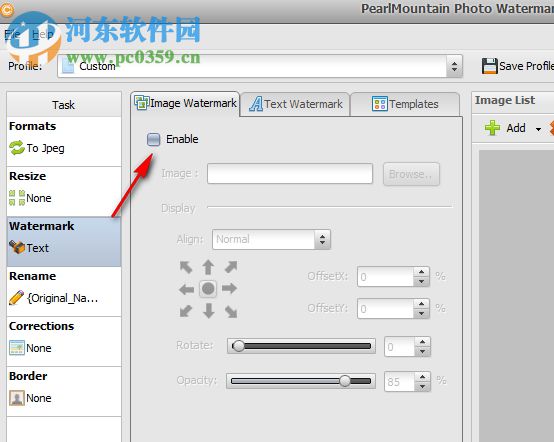This screenshot has width=554, height=442.
Task: Click the Rotate 0 value field
Action: coord(400,347)
